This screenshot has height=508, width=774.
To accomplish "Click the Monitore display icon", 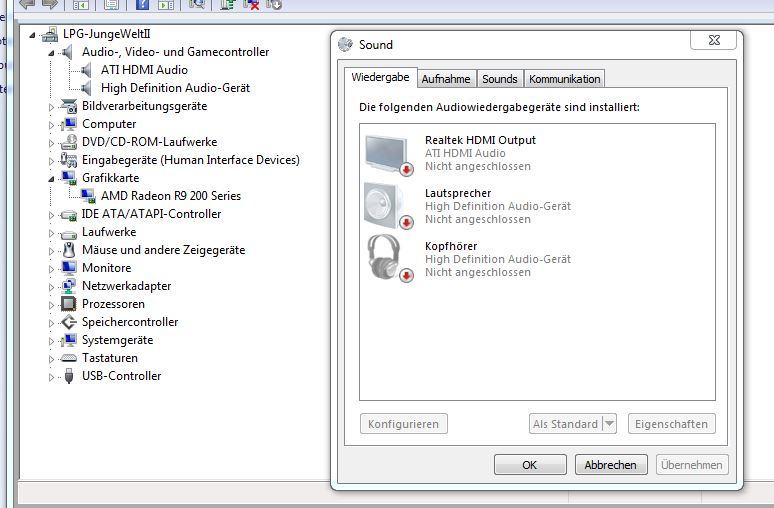I will (x=69, y=268).
